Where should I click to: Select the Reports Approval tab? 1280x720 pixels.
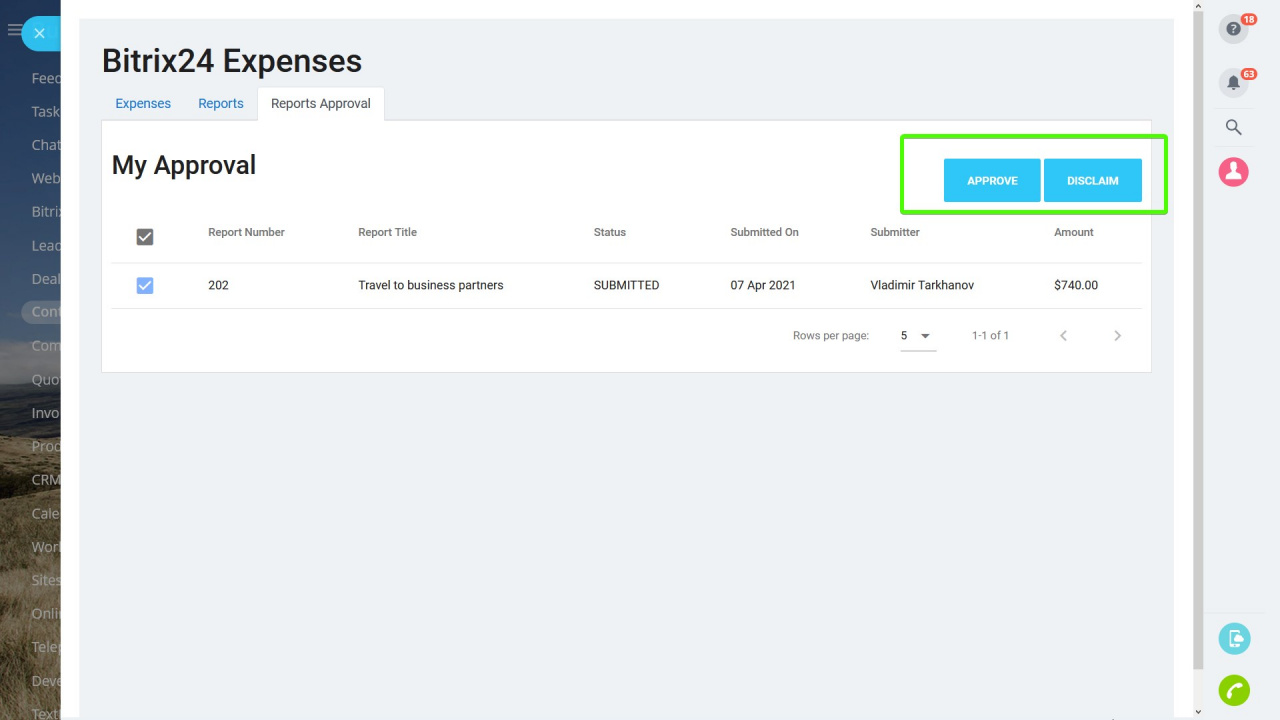click(321, 103)
